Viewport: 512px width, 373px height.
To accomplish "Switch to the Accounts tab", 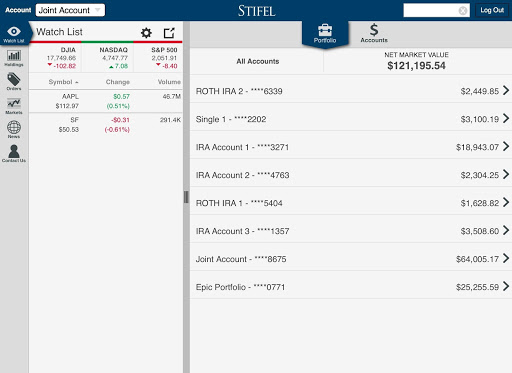I will 374,33.
